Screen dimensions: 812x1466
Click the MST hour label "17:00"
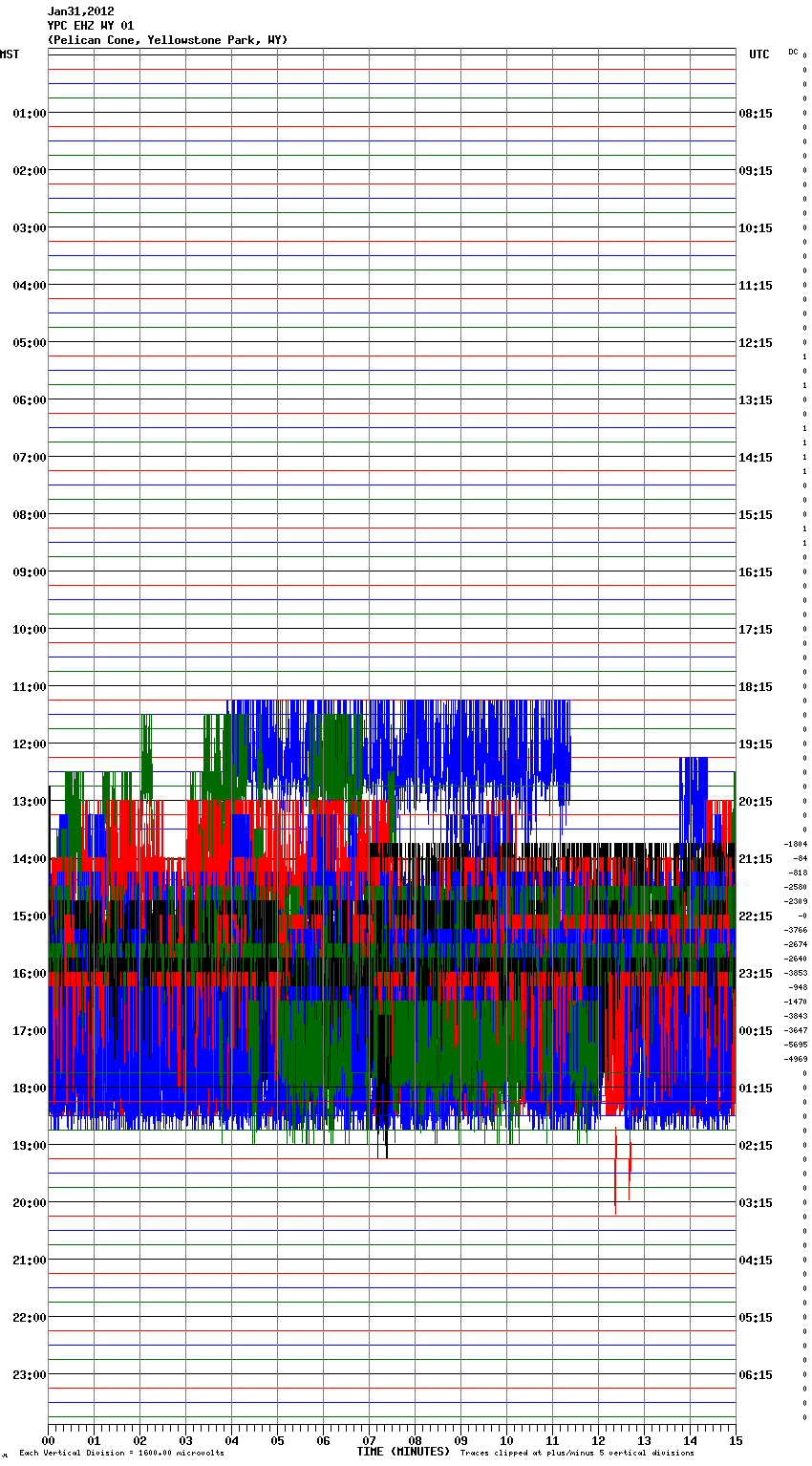(x=30, y=1031)
